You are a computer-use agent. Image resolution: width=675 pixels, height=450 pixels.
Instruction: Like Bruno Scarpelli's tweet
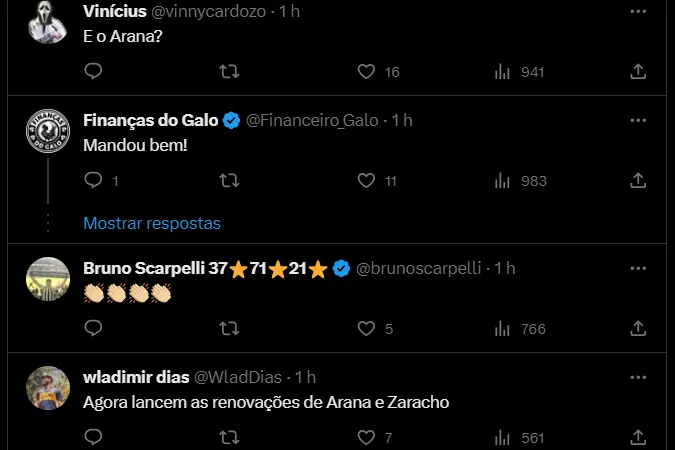(366, 328)
